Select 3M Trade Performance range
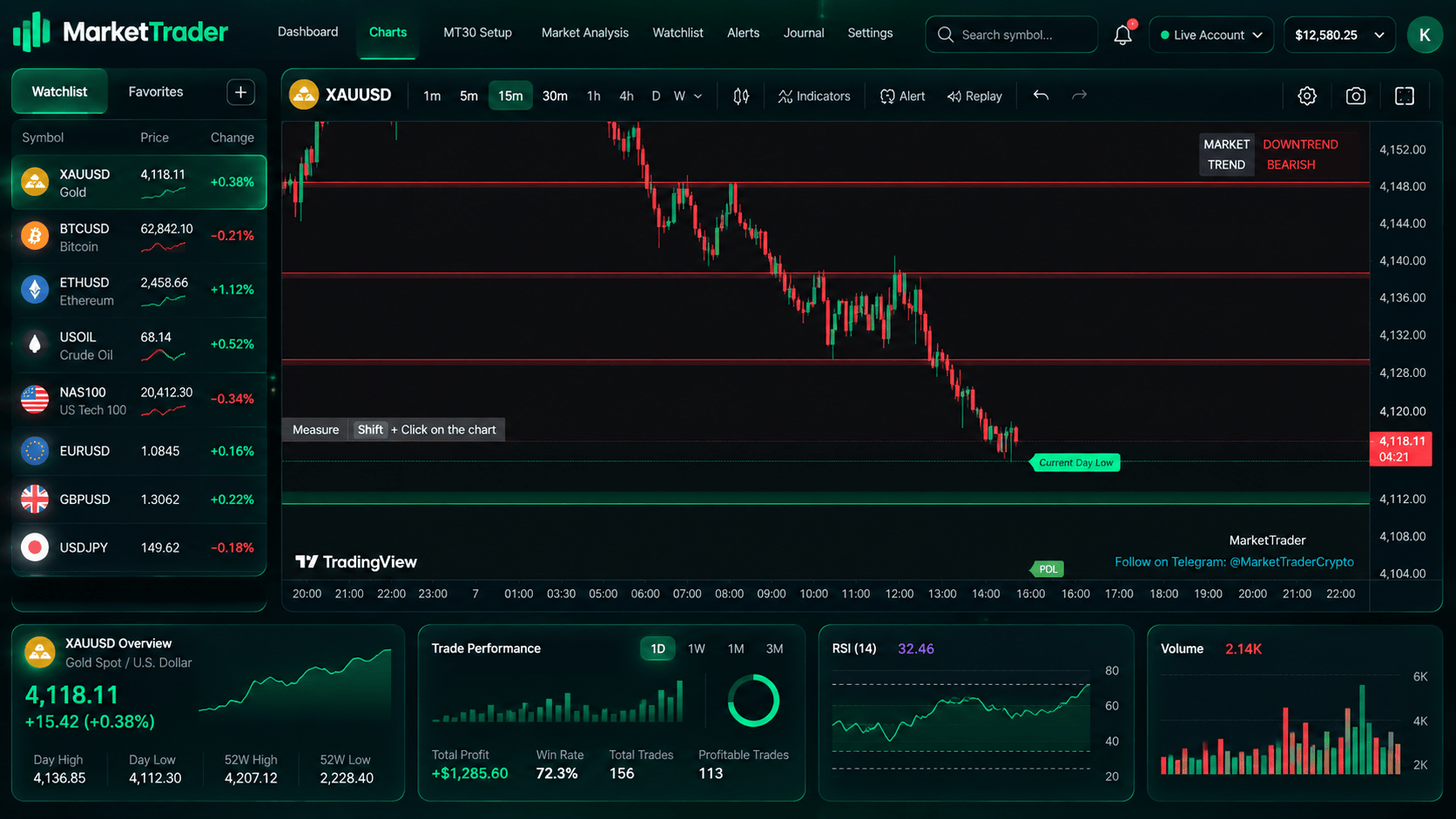The height and width of the screenshot is (819, 1456). 774,648
